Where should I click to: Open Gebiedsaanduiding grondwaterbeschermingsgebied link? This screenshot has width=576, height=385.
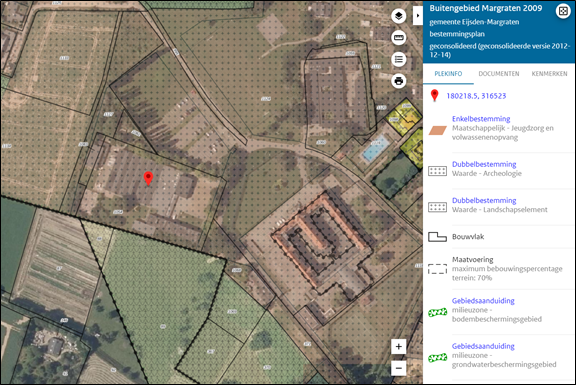point(483,346)
